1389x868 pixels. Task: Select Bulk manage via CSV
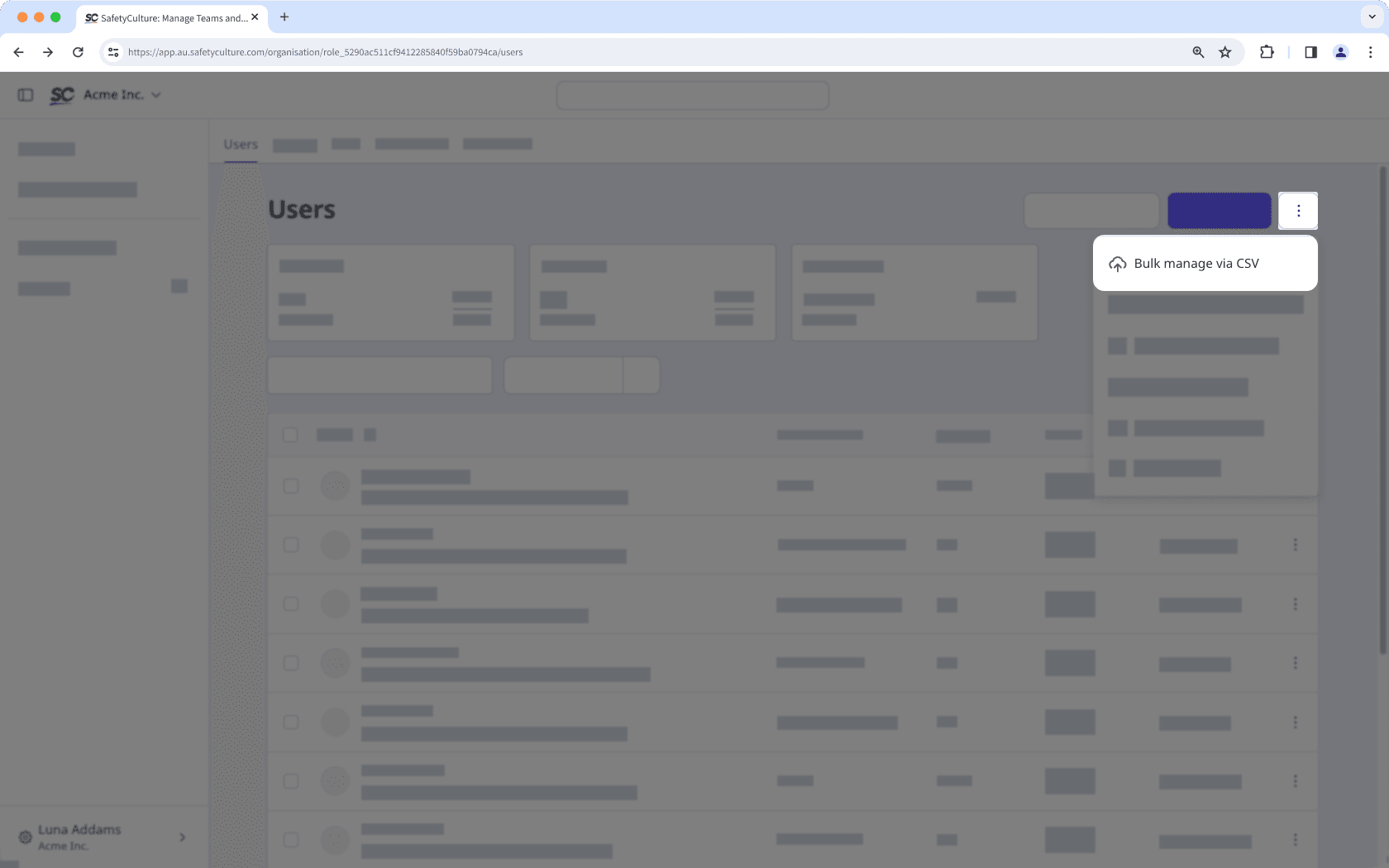pos(1196,263)
